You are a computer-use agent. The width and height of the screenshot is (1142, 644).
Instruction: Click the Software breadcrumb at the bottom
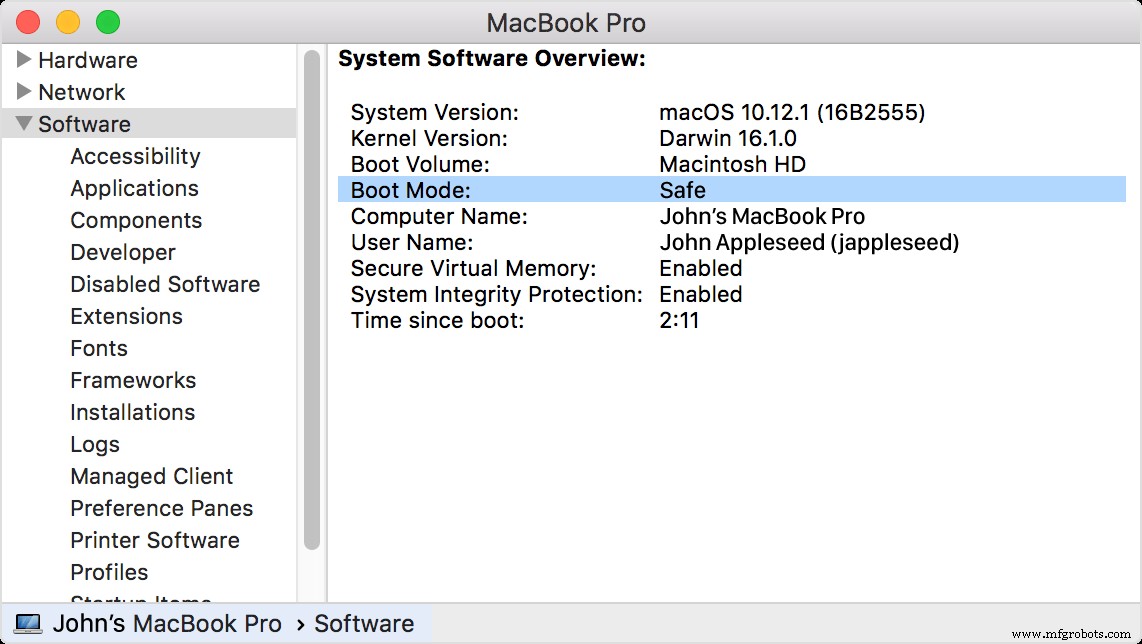(364, 623)
